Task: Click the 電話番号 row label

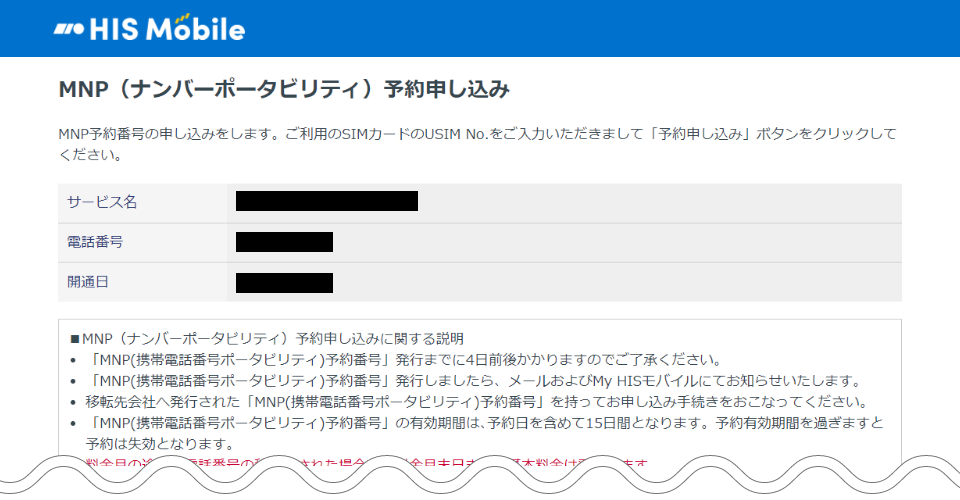Action: [x=95, y=242]
